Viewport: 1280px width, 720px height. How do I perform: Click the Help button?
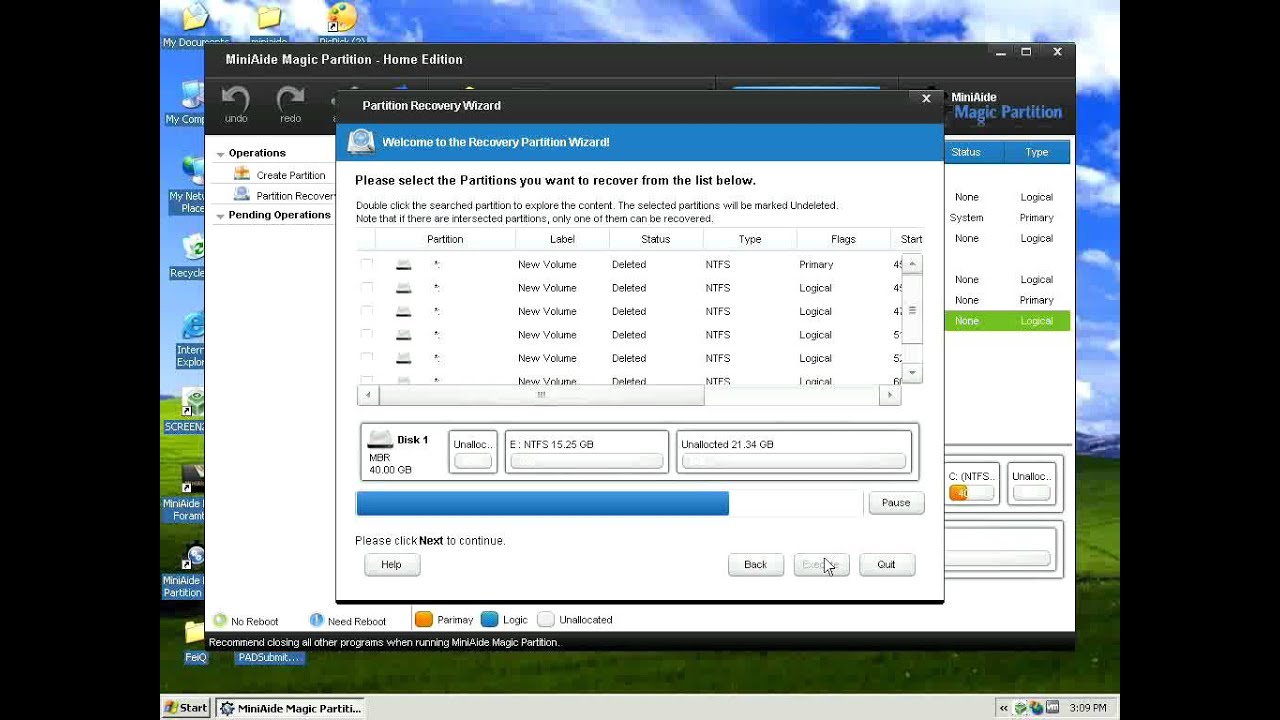391,565
